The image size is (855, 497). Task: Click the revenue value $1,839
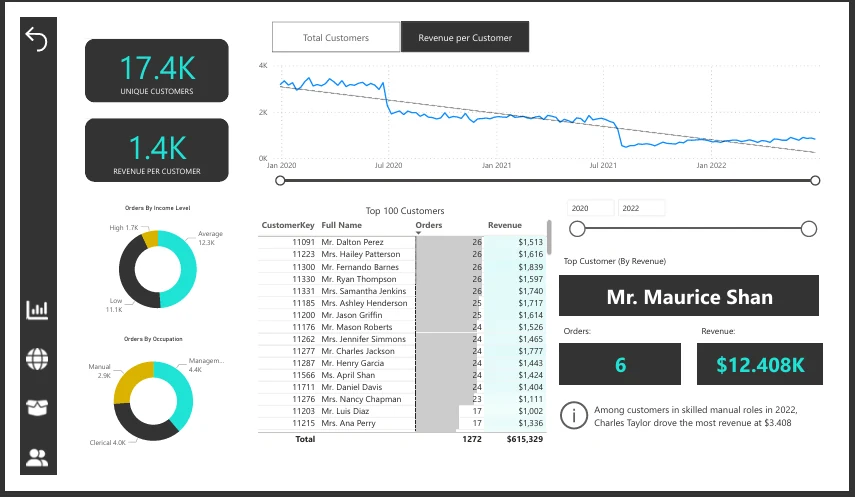531,267
